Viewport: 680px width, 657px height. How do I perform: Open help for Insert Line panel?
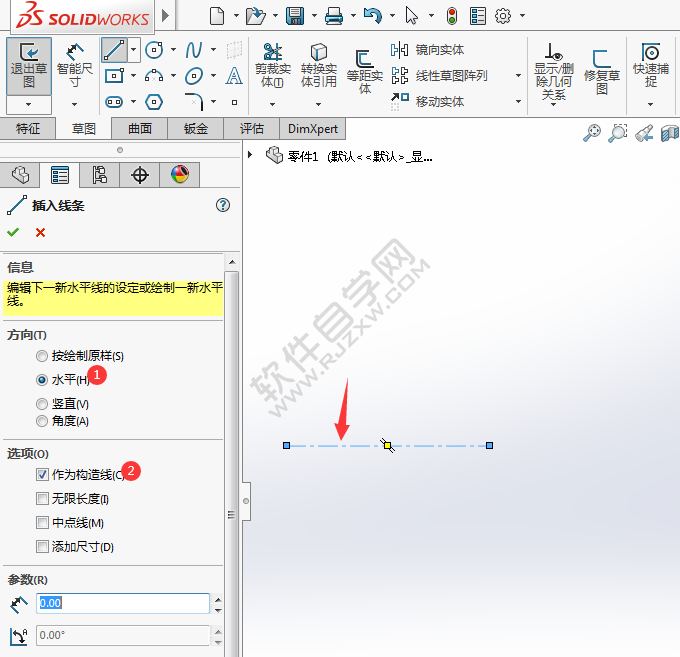pyautogui.click(x=223, y=205)
